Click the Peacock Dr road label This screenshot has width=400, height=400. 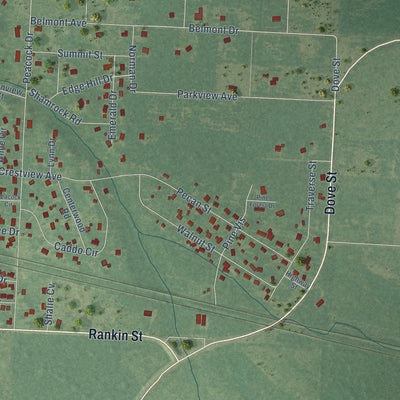click(x=28, y=58)
